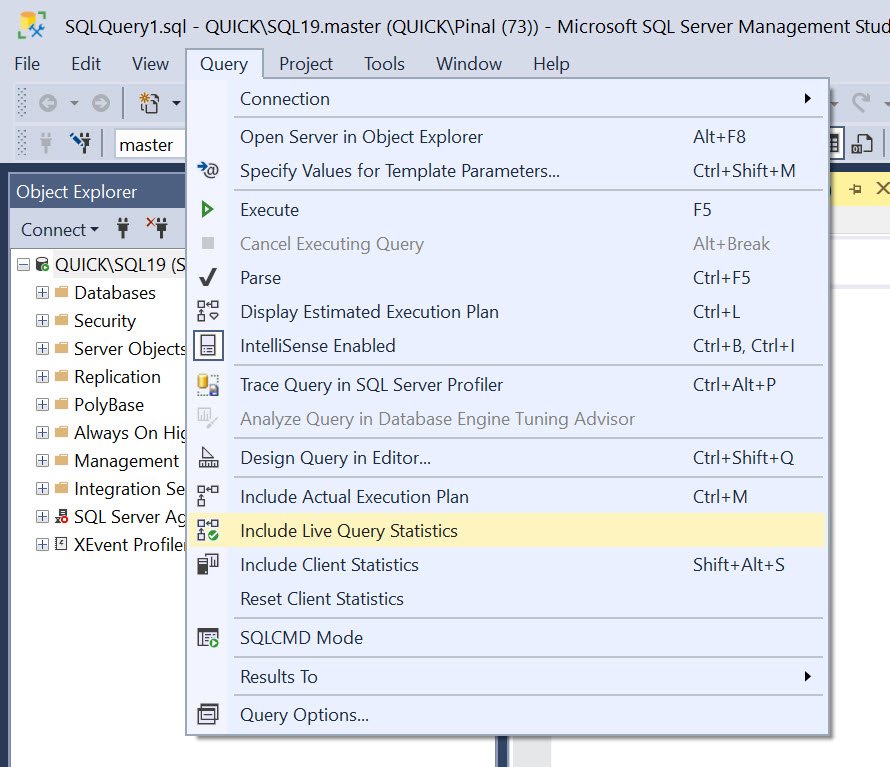Click the grey connect plug toolbar icon
Viewport: 890px width, 767px height.
46,142
